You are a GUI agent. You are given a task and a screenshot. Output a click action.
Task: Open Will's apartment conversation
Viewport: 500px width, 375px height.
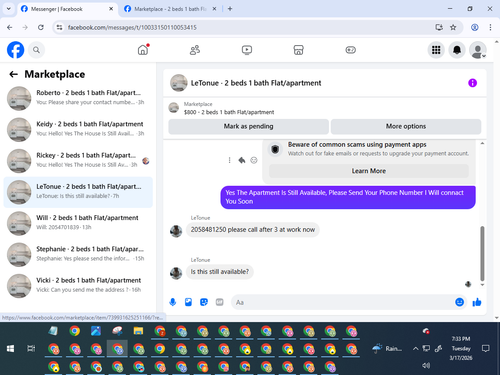78,223
